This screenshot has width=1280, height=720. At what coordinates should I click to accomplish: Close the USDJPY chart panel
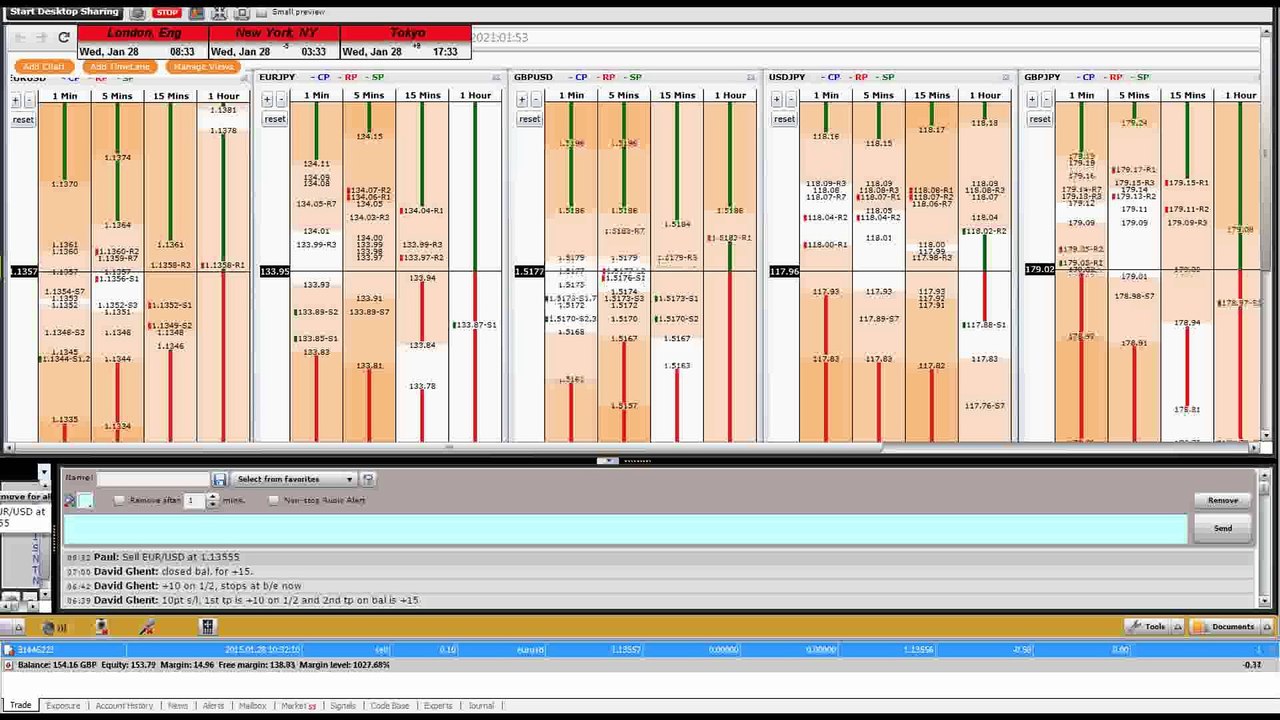(x=1005, y=77)
